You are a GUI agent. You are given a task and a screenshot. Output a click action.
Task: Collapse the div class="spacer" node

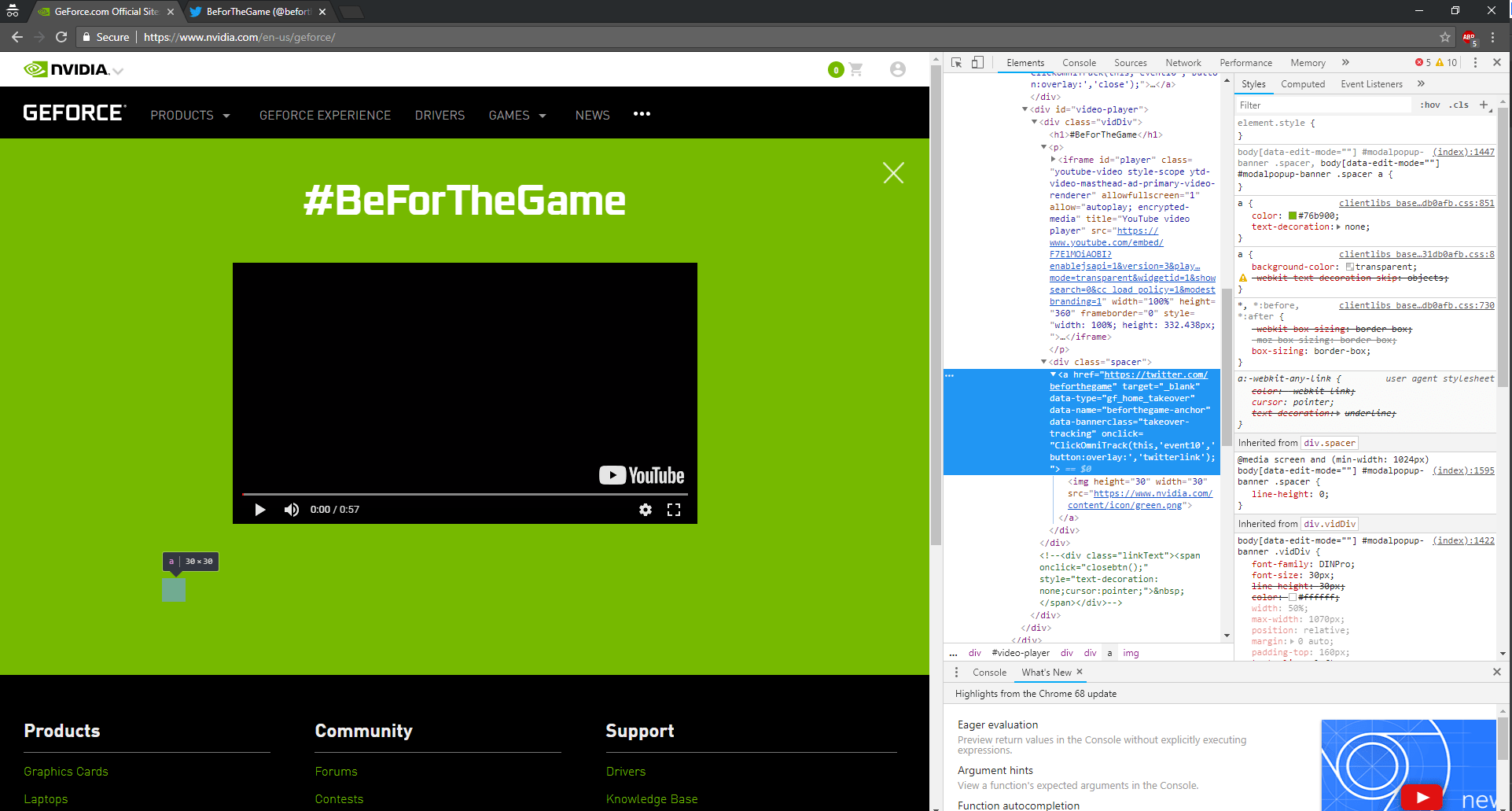[x=1044, y=362]
